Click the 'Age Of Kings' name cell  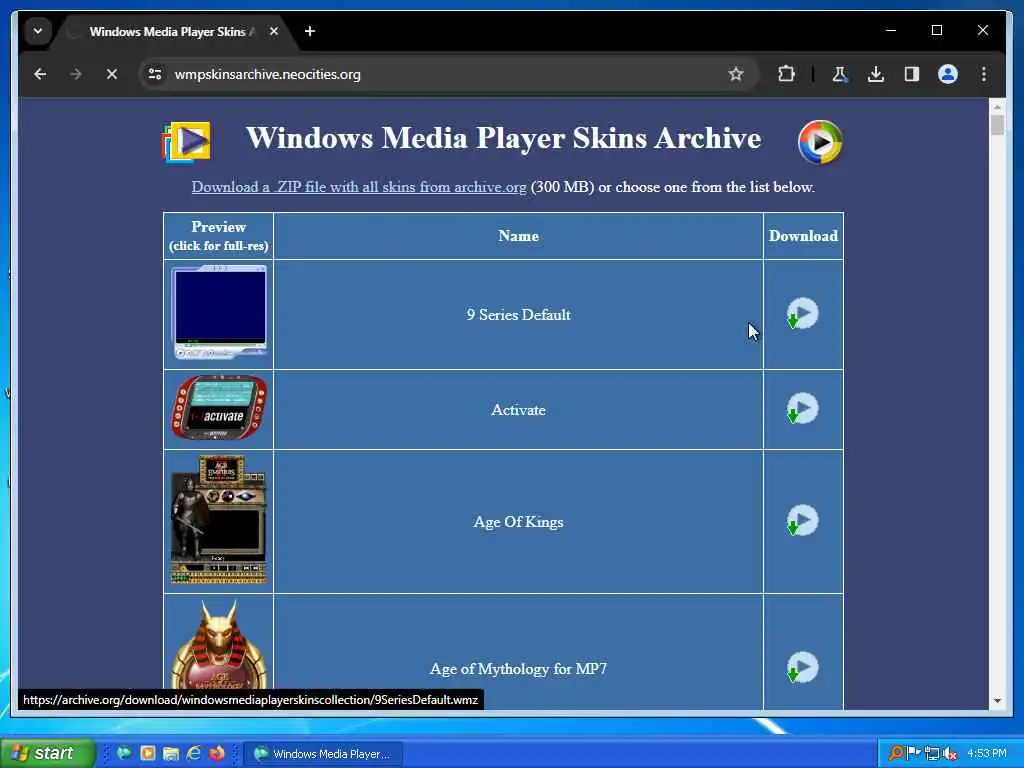tap(519, 522)
